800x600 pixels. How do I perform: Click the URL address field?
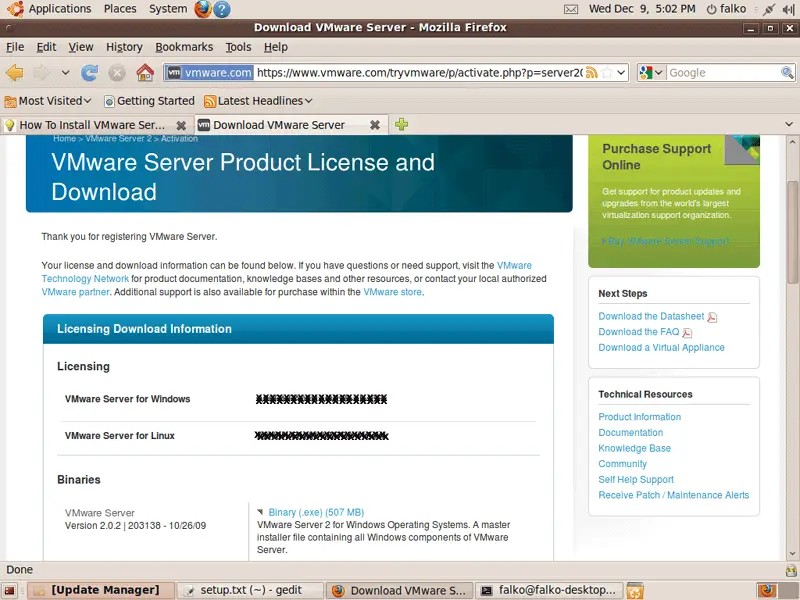pyautogui.click(x=419, y=72)
